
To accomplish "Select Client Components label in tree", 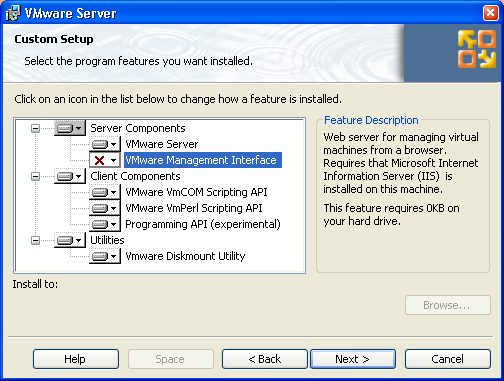I will 135,176.
